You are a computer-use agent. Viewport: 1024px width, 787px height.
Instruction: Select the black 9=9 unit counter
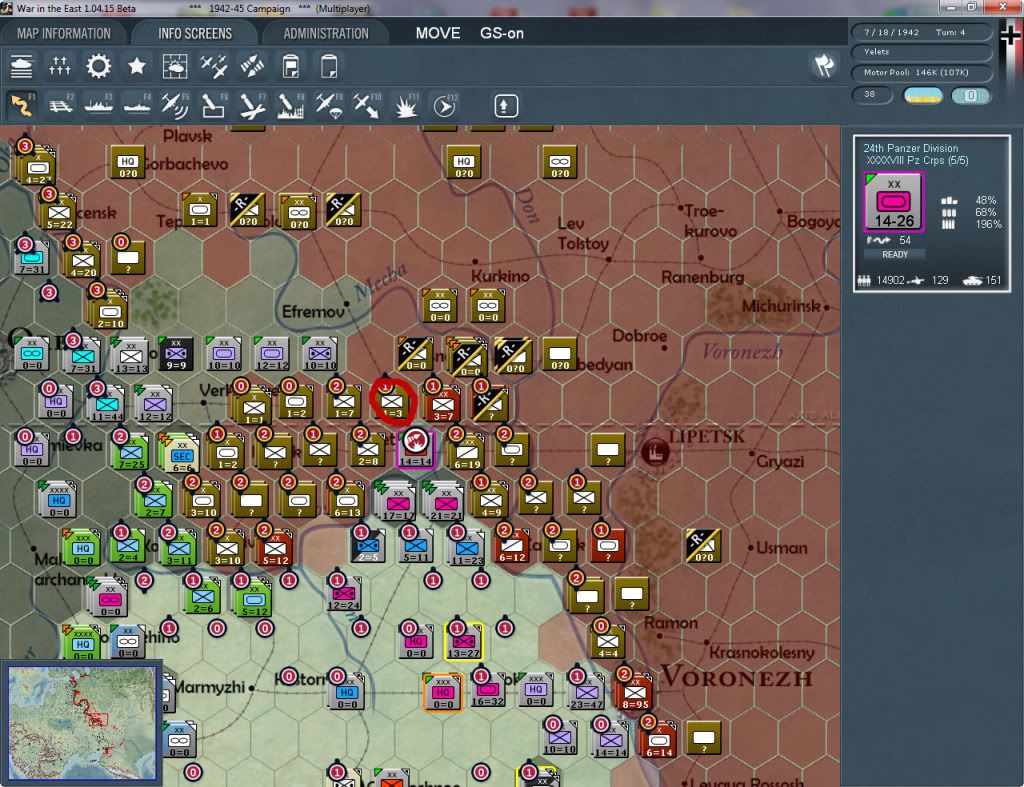[x=176, y=353]
